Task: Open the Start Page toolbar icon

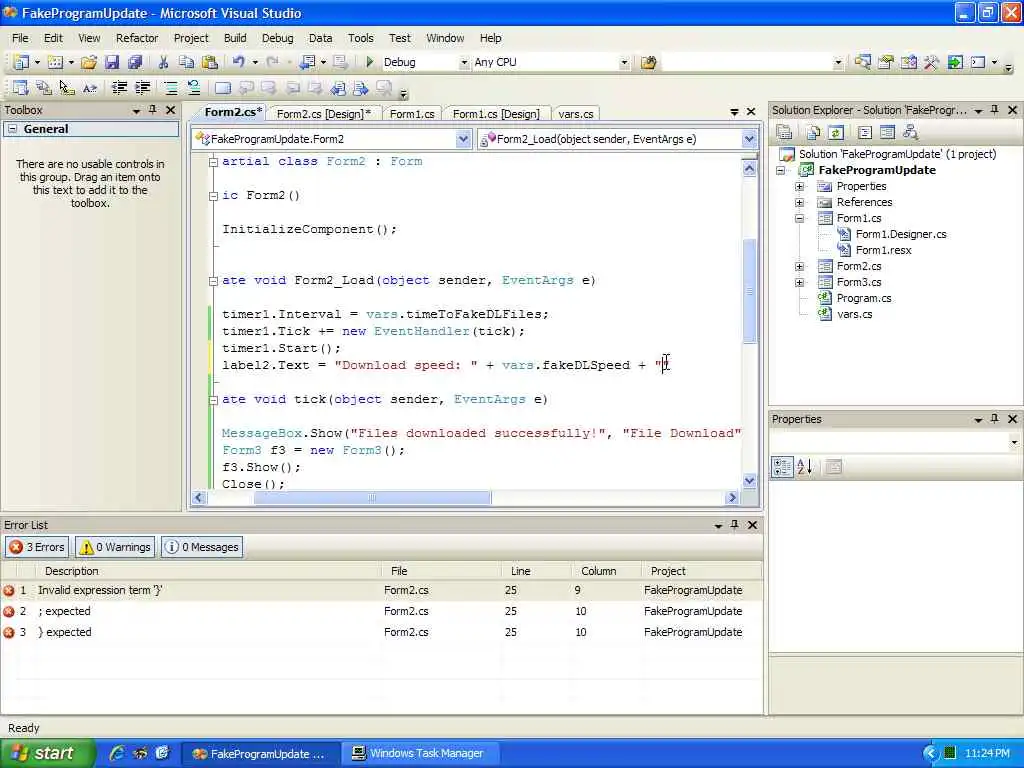Action: pyautogui.click(x=955, y=62)
